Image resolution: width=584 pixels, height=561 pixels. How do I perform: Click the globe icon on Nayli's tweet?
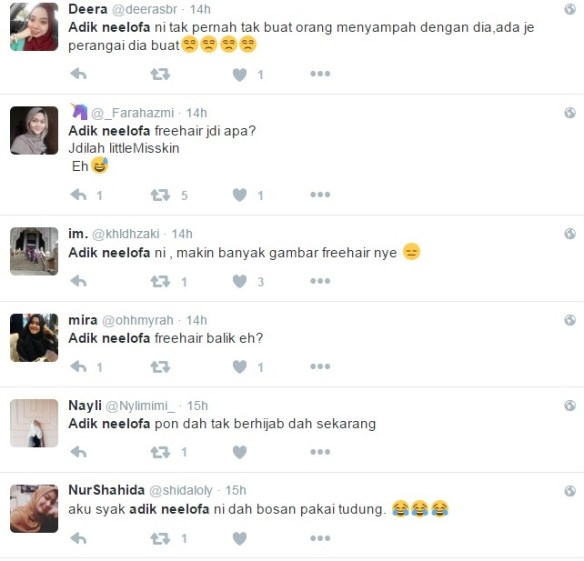tap(570, 405)
